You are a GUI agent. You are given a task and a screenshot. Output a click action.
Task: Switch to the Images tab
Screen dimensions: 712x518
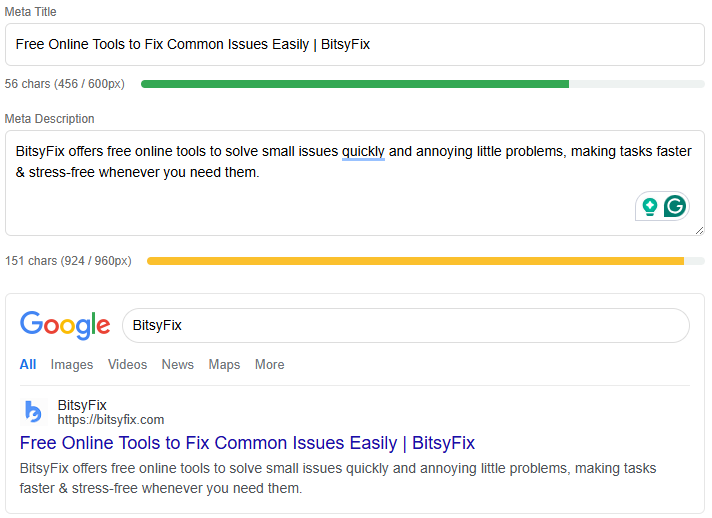[72, 365]
